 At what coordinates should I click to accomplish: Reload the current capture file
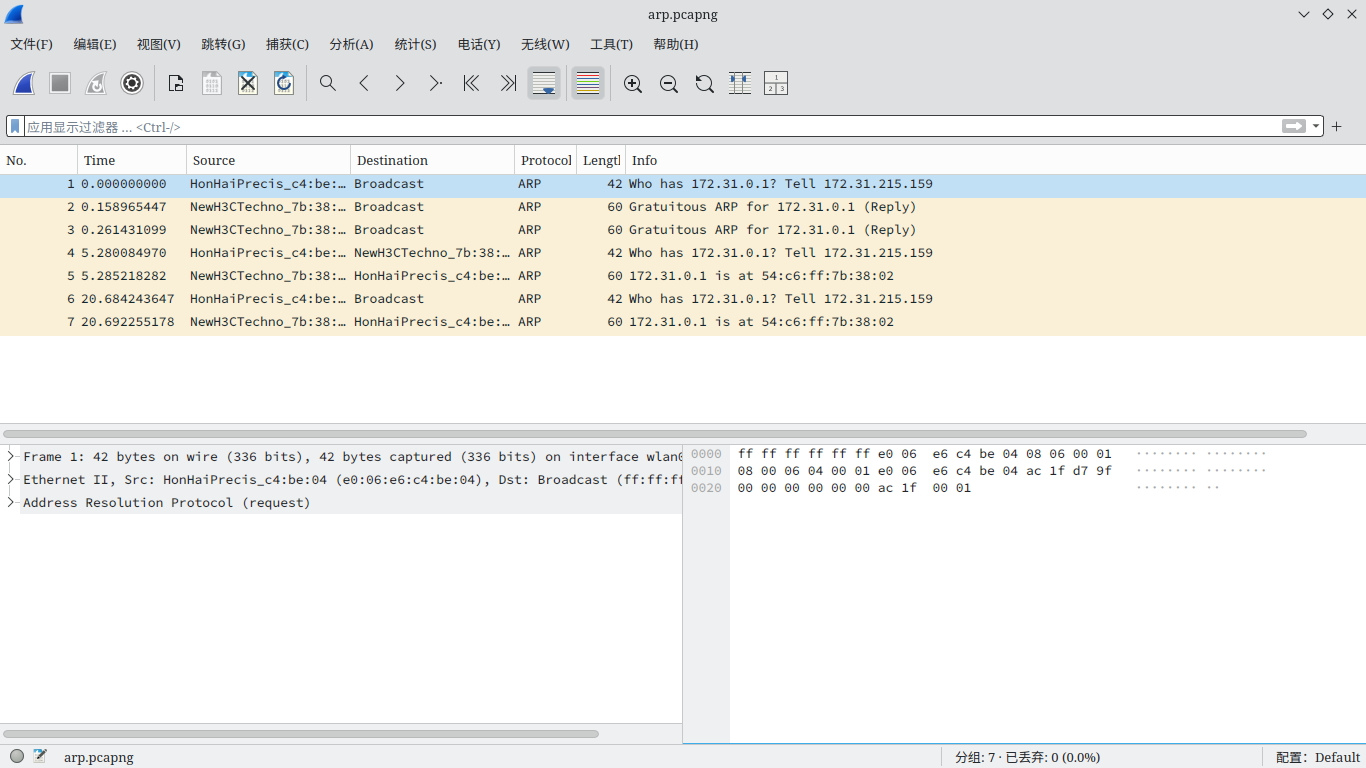pyautogui.click(x=284, y=84)
